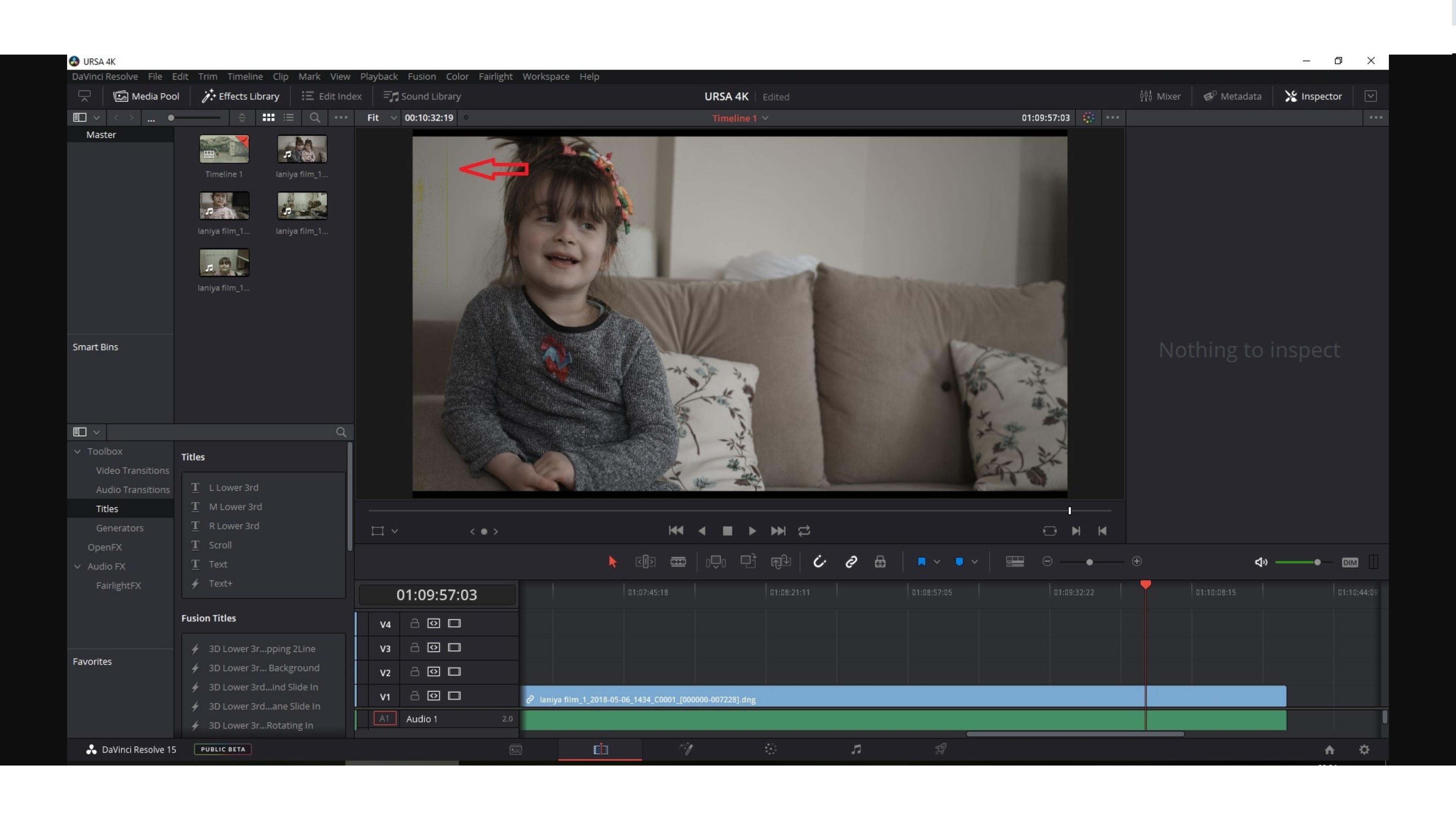The image size is (1456, 819).
Task: Toggle the DIM audio button
Action: point(1350,562)
